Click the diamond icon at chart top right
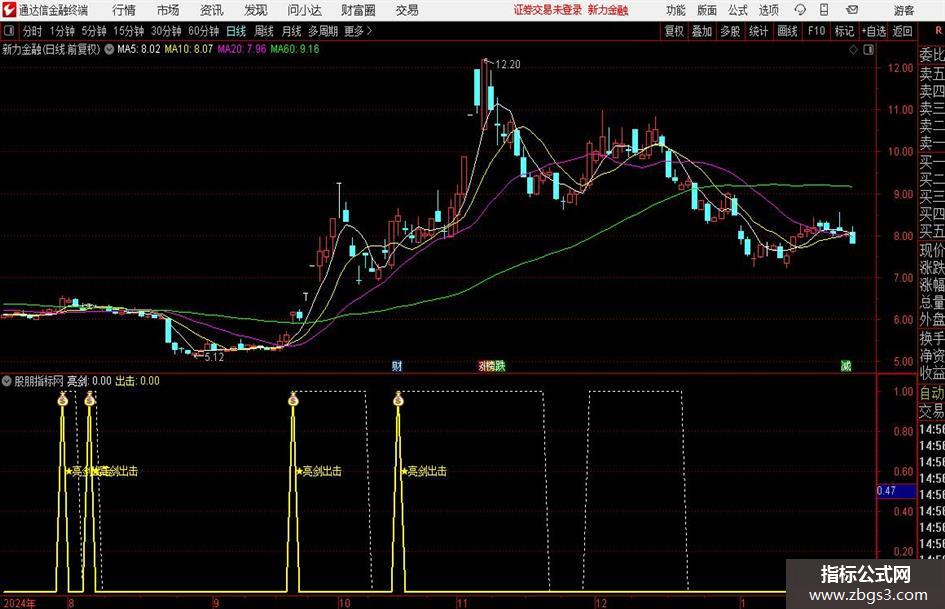This screenshot has width=945, height=609. click(853, 50)
